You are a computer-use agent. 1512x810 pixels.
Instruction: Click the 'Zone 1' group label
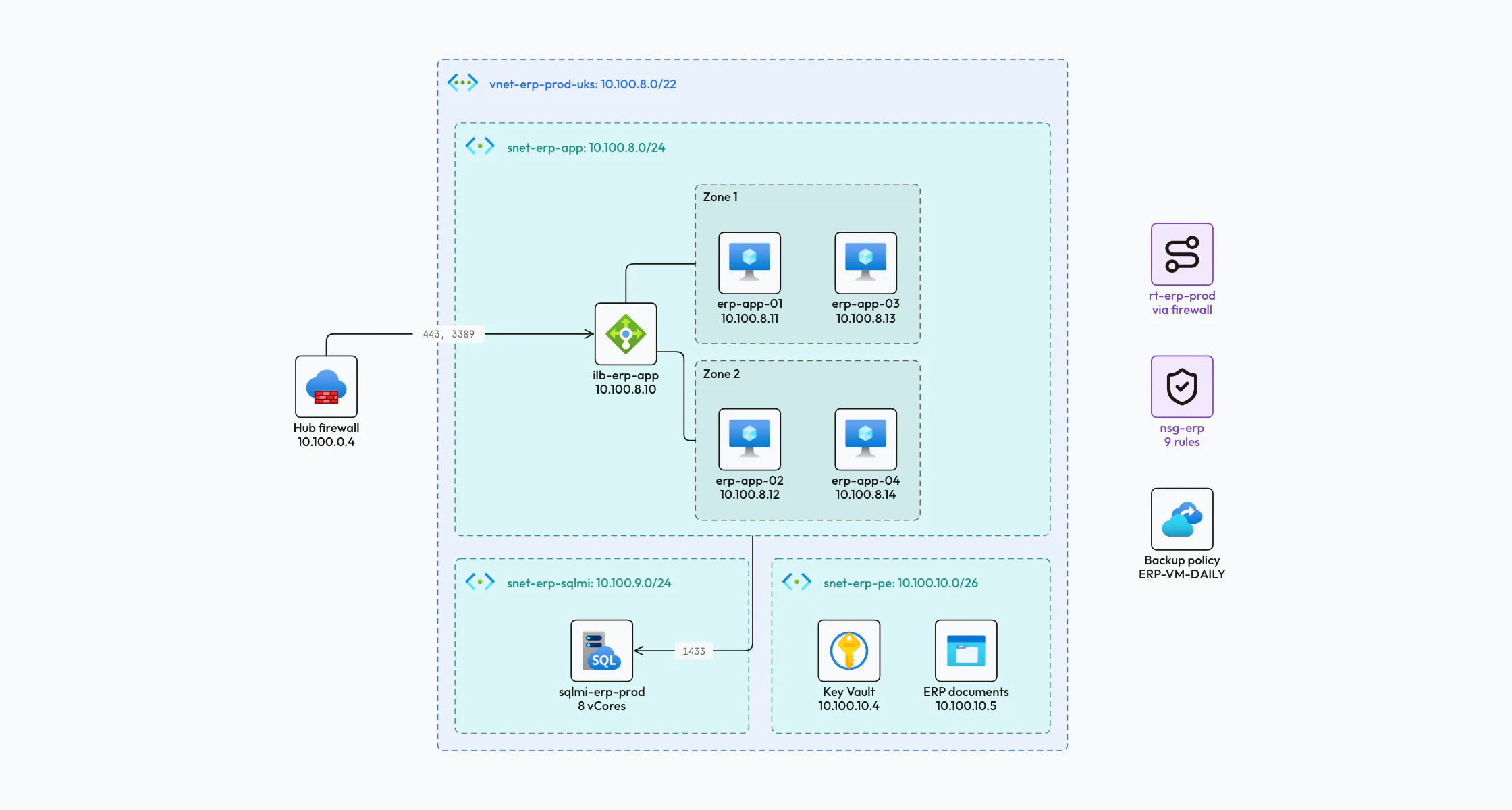[720, 197]
